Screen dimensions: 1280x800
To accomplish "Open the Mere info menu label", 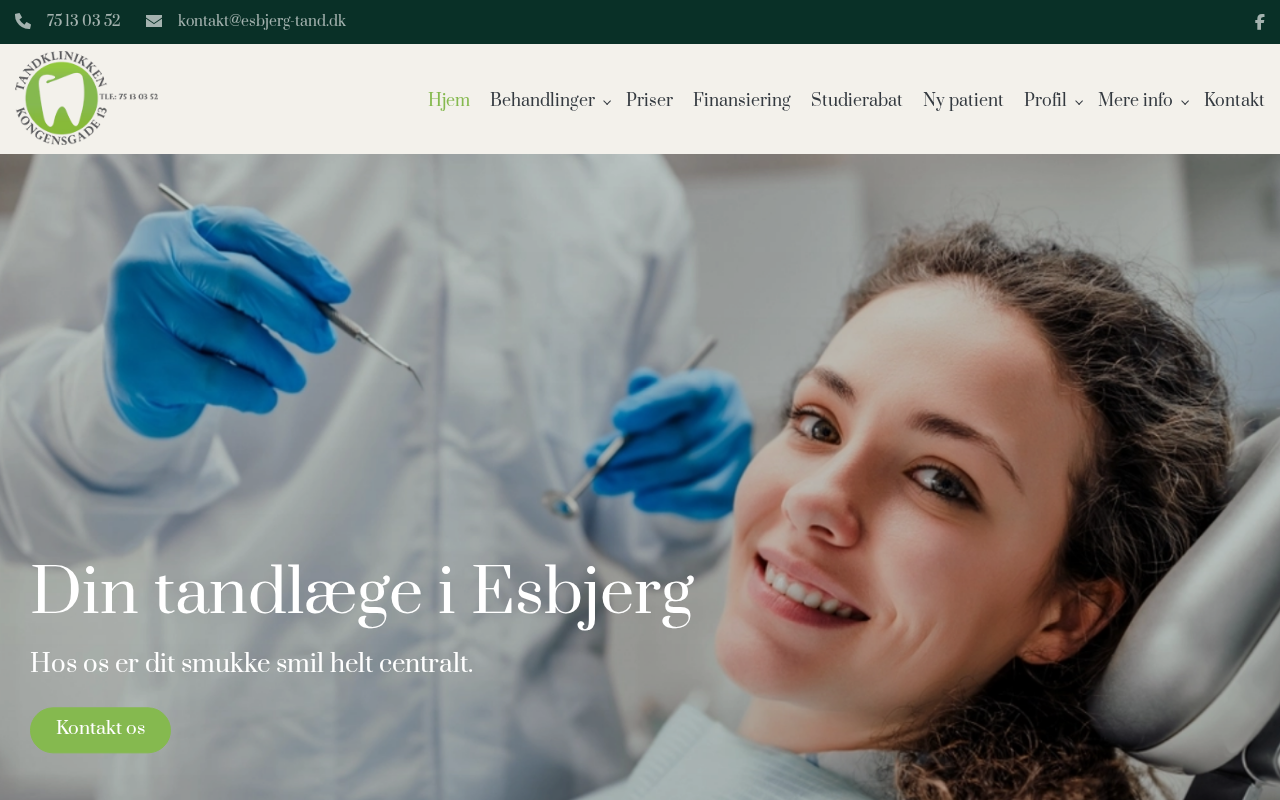I will pos(1135,101).
